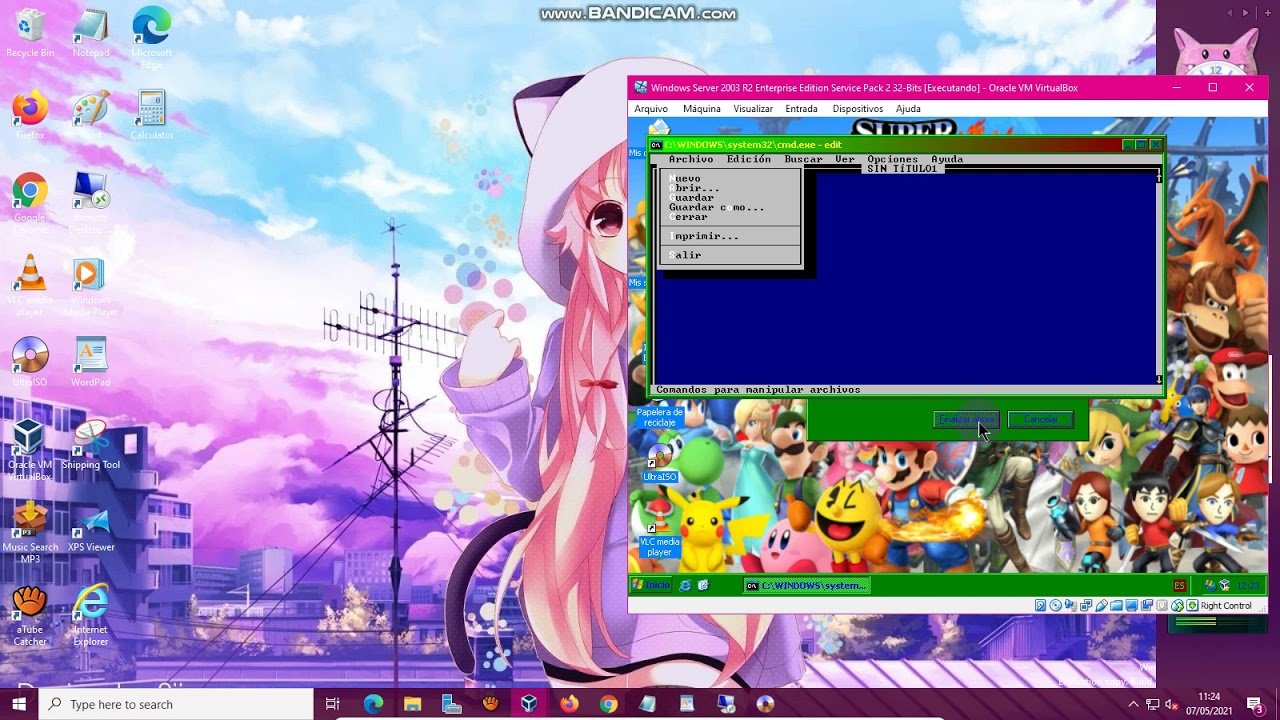Open the UltraISO icon on host desktop

pos(30,362)
